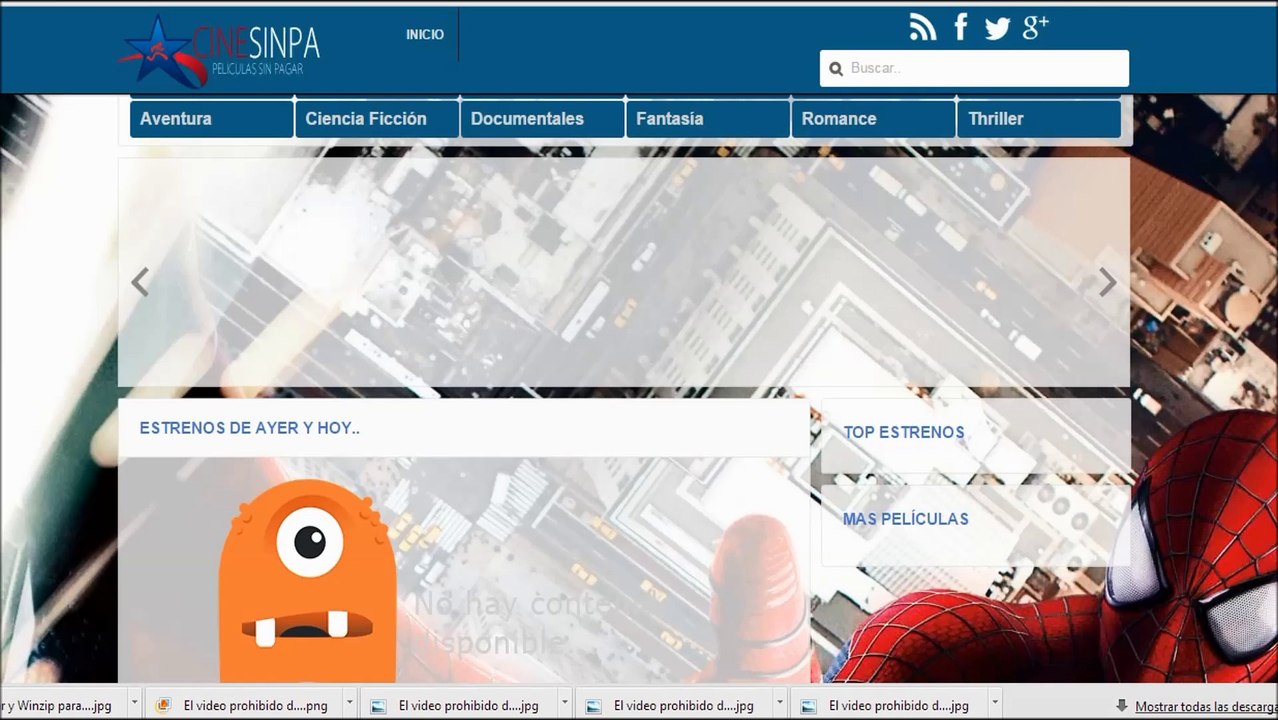This screenshot has width=1278, height=720.
Task: Click the search magnifier icon
Action: tap(836, 69)
